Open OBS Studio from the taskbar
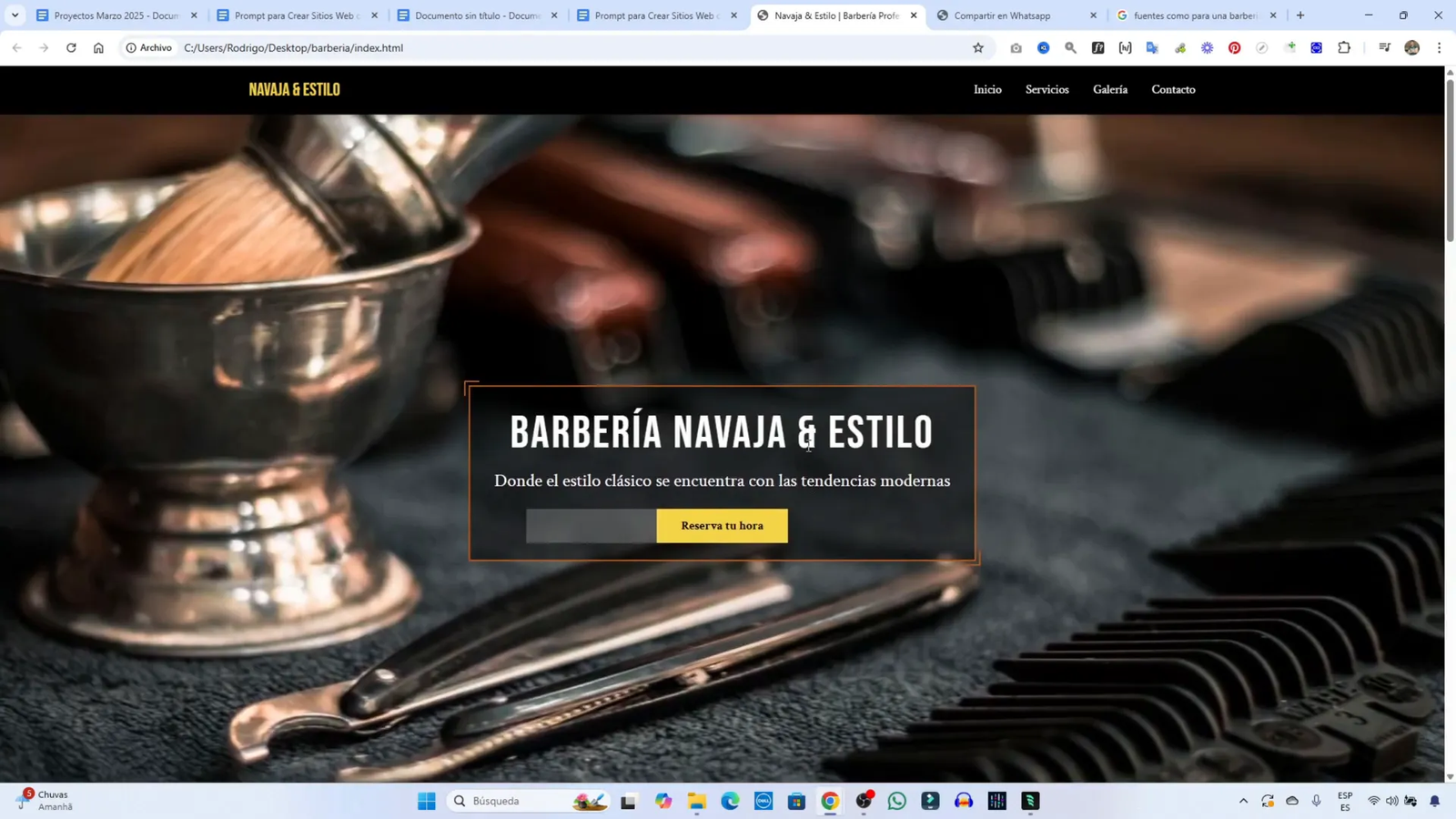The width and height of the screenshot is (1456, 819). tap(864, 801)
